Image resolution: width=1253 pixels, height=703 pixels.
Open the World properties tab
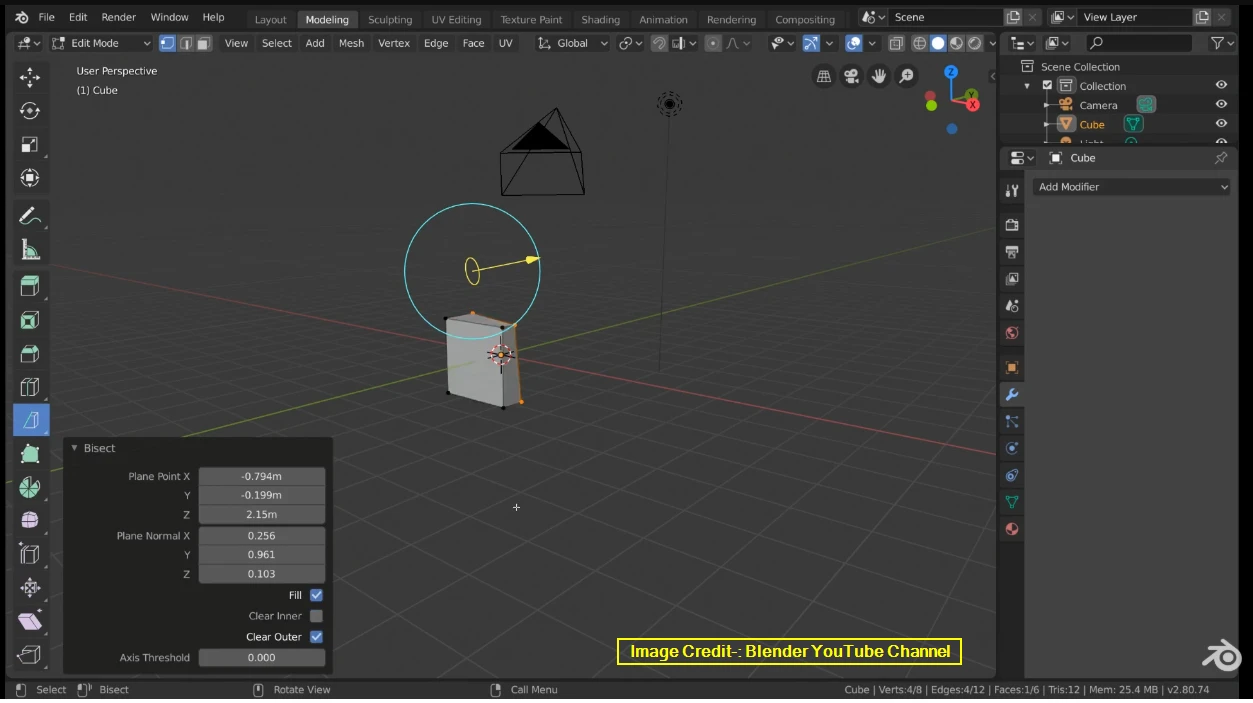coord(1012,333)
